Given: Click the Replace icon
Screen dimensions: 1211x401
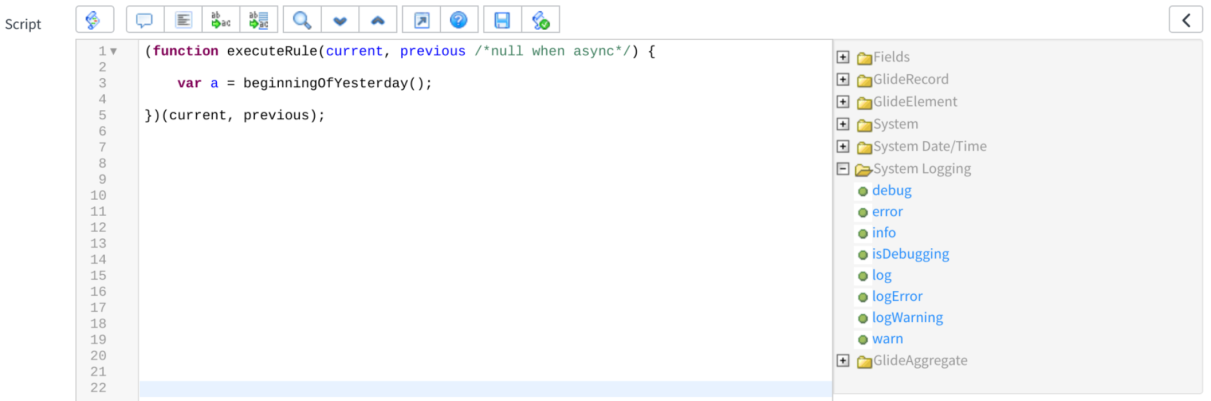Looking at the screenshot, I should click(220, 19).
